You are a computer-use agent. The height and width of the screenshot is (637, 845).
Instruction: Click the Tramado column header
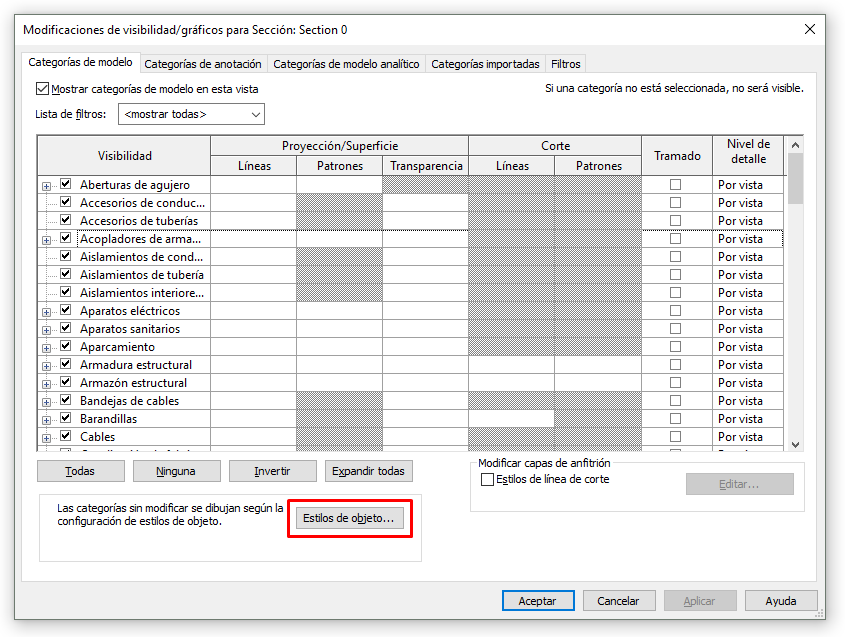(x=677, y=156)
